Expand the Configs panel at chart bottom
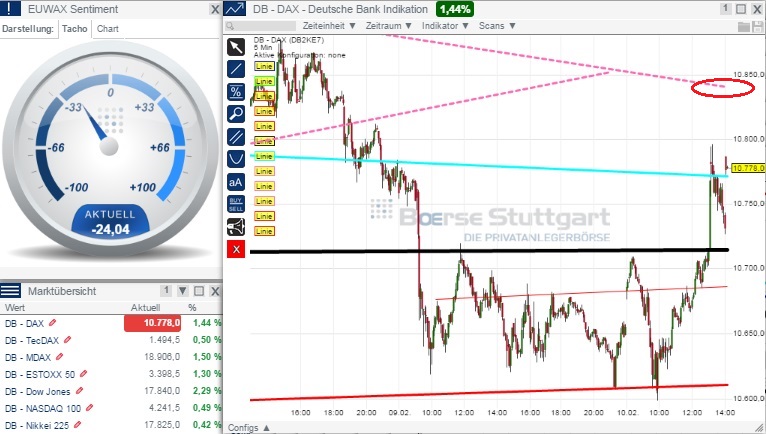This screenshot has width=766, height=434. (249, 428)
